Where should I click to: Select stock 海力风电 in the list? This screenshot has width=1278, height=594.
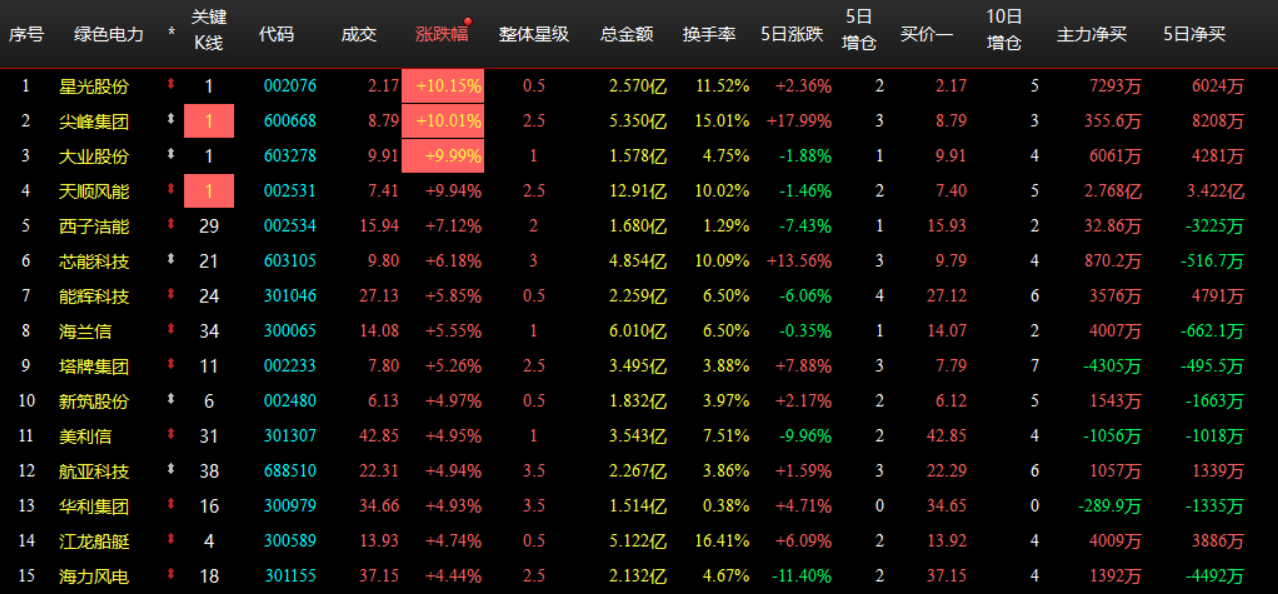click(94, 576)
